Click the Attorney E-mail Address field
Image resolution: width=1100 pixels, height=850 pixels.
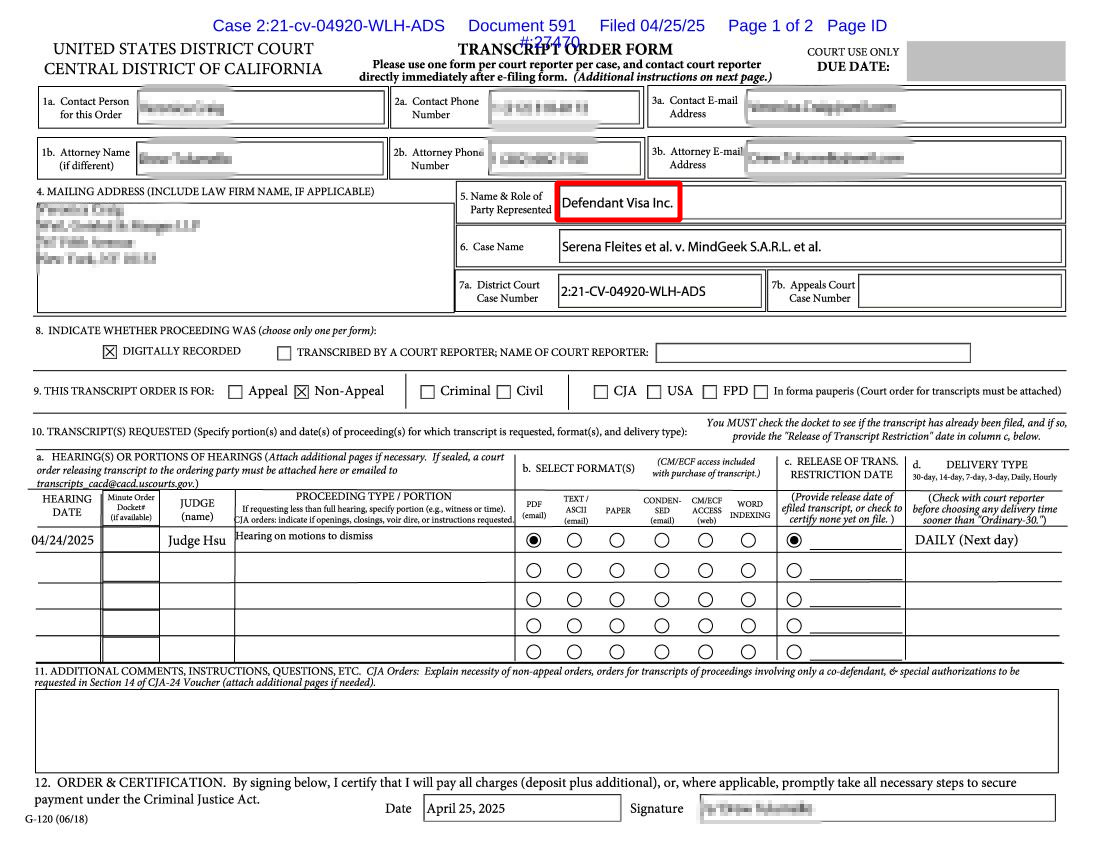click(904, 158)
